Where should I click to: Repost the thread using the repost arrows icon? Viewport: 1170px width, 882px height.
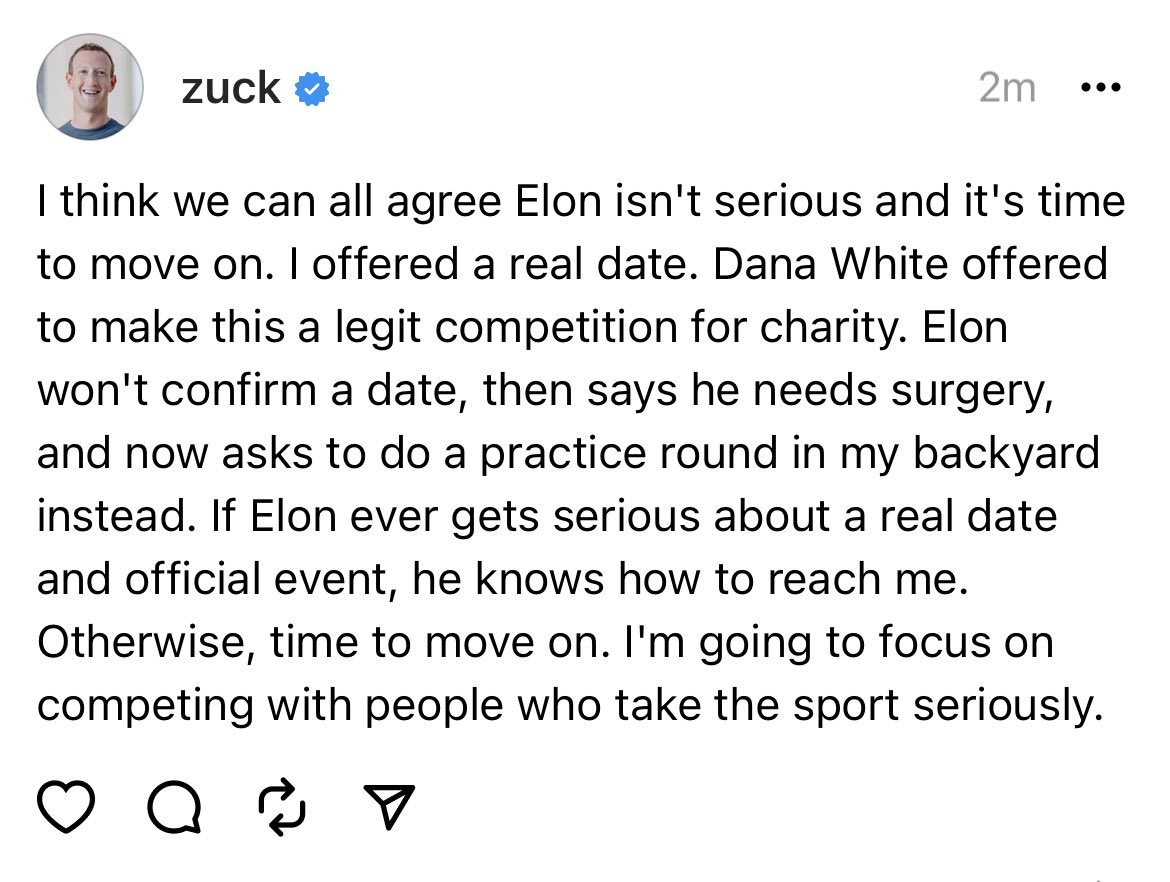(279, 807)
